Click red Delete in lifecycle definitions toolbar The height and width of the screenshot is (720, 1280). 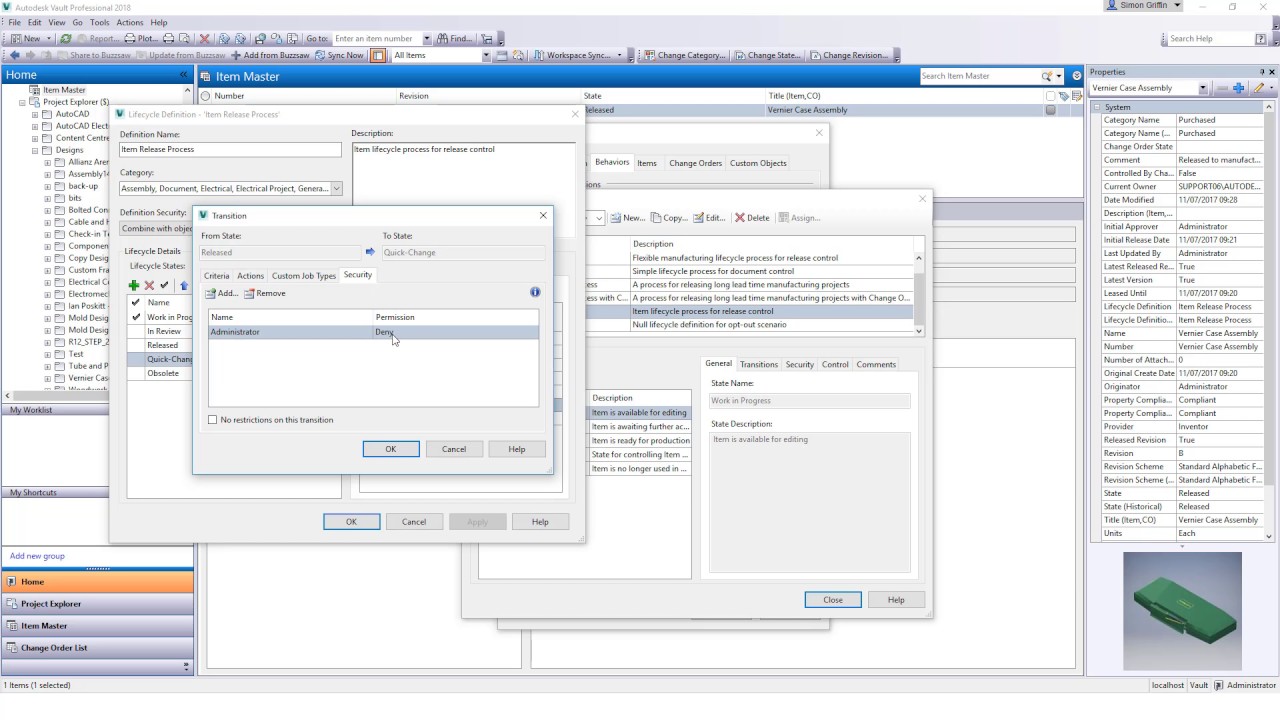pyautogui.click(x=752, y=217)
